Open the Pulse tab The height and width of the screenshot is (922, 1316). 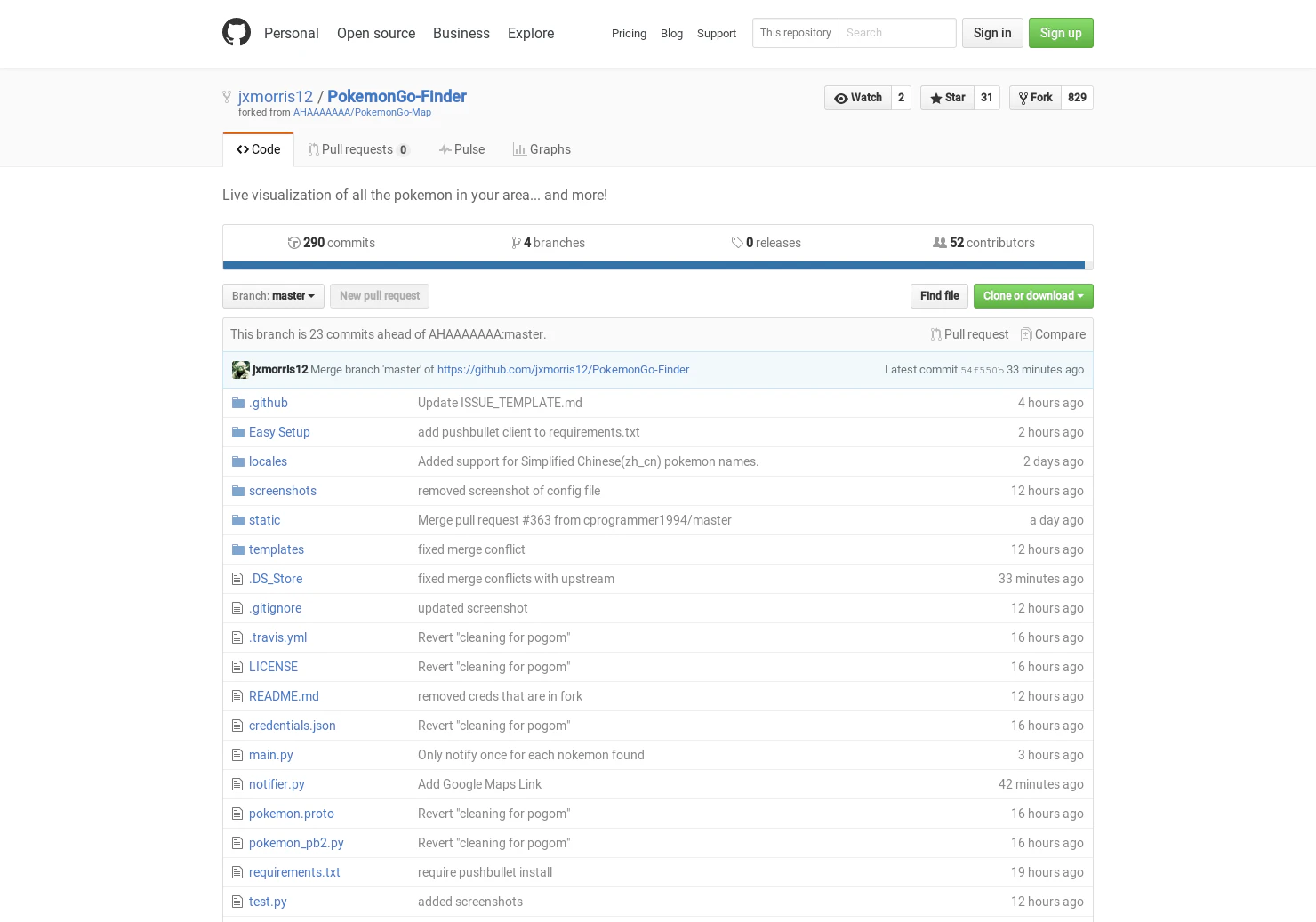[461, 149]
